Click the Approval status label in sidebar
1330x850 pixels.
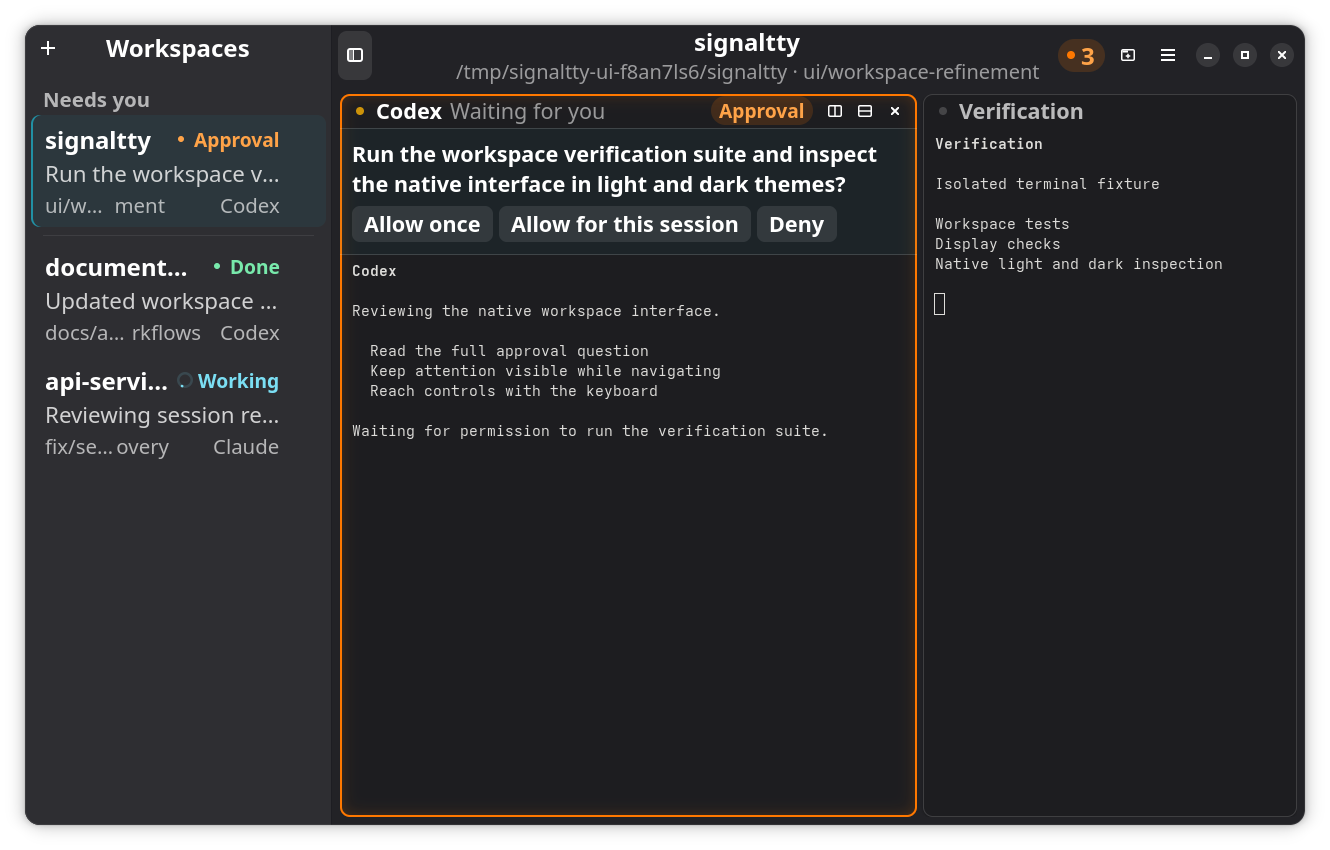(236, 140)
